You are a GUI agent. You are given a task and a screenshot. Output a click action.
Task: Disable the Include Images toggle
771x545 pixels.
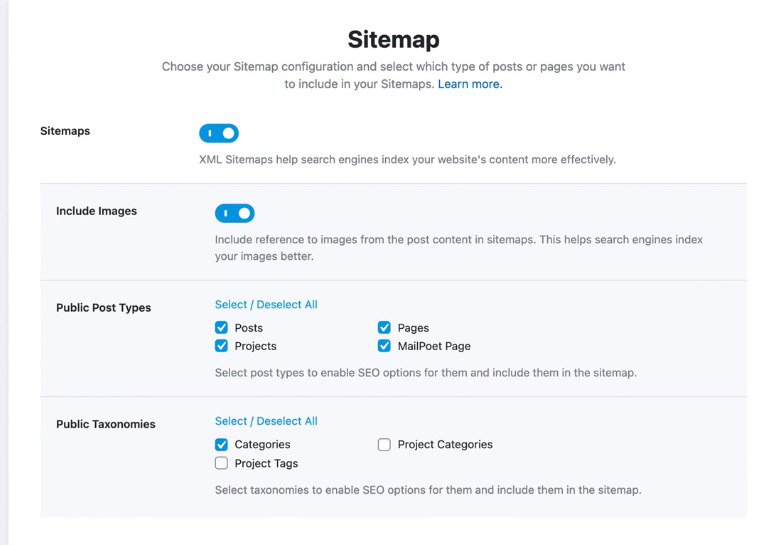tap(235, 213)
